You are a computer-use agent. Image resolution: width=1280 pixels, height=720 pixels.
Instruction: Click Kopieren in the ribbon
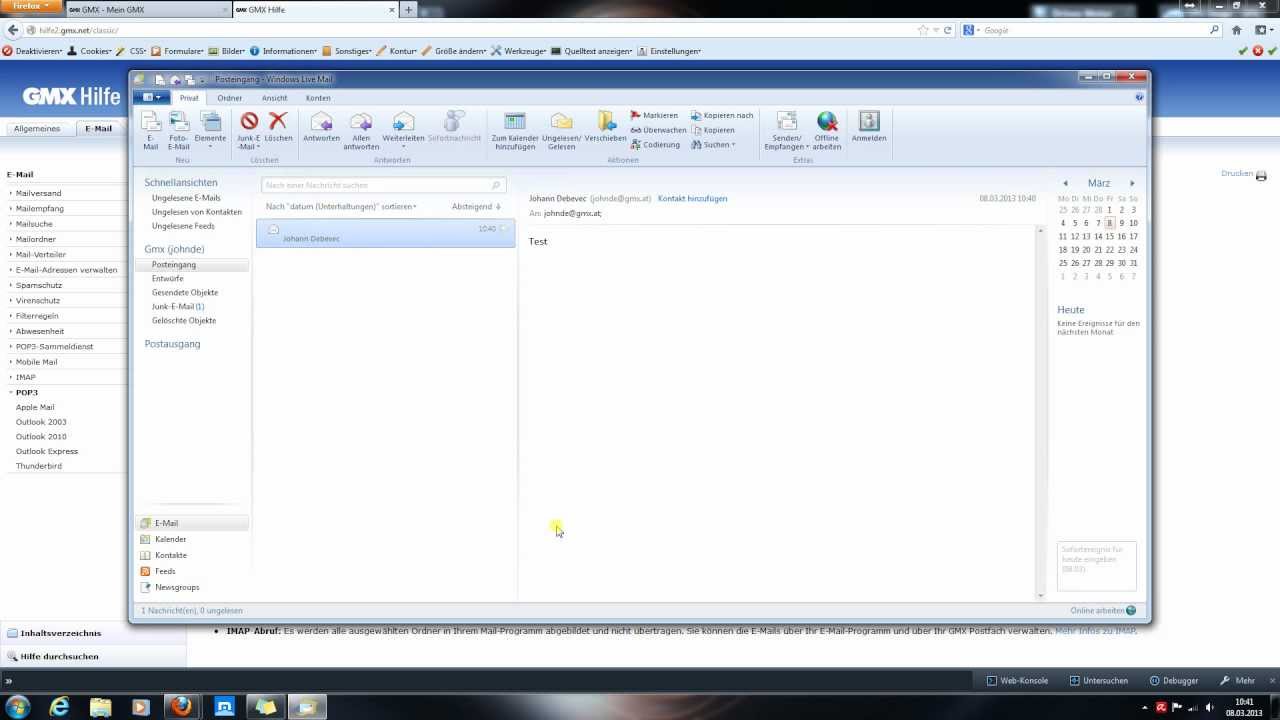(x=713, y=130)
